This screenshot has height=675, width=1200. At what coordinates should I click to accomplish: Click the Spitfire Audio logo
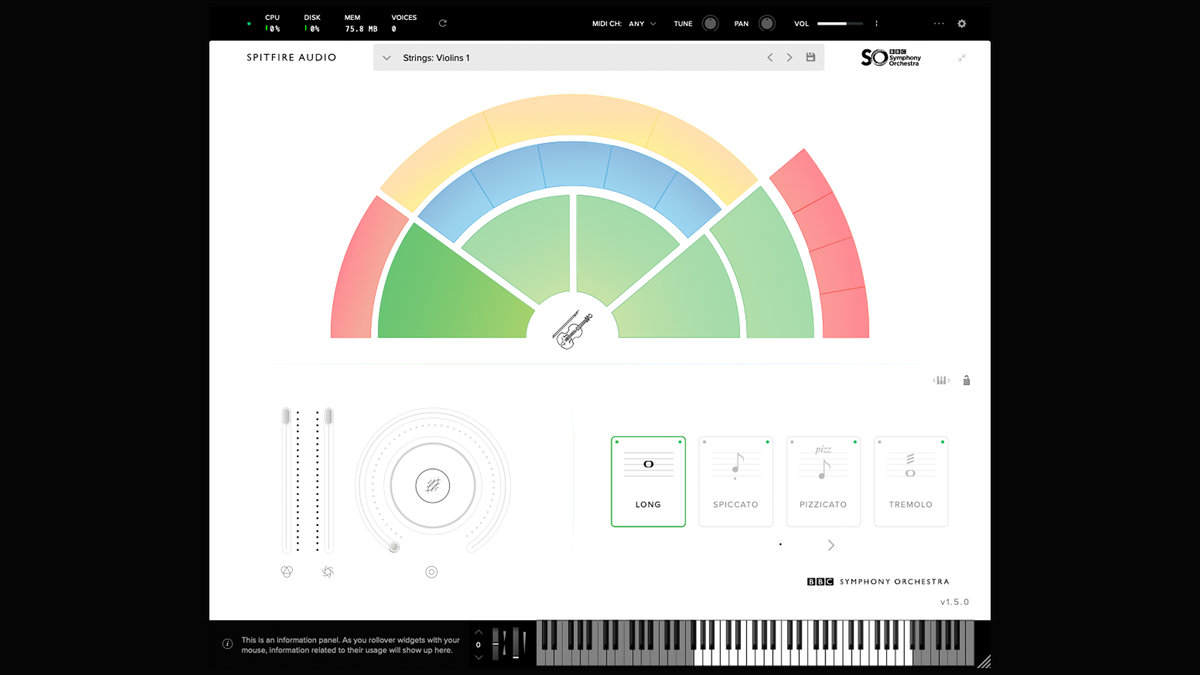(293, 57)
